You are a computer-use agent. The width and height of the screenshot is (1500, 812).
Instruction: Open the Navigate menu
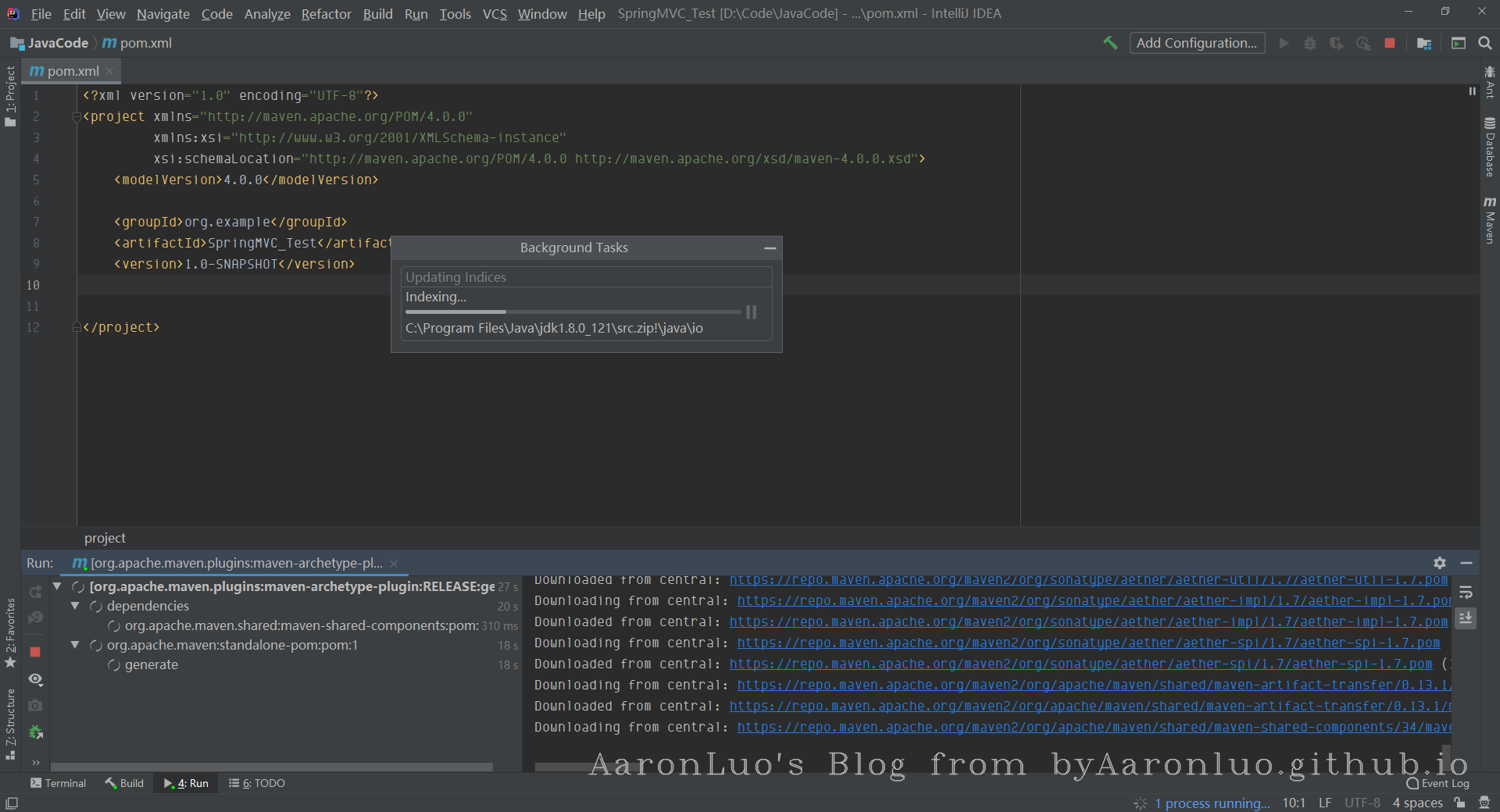163,14
